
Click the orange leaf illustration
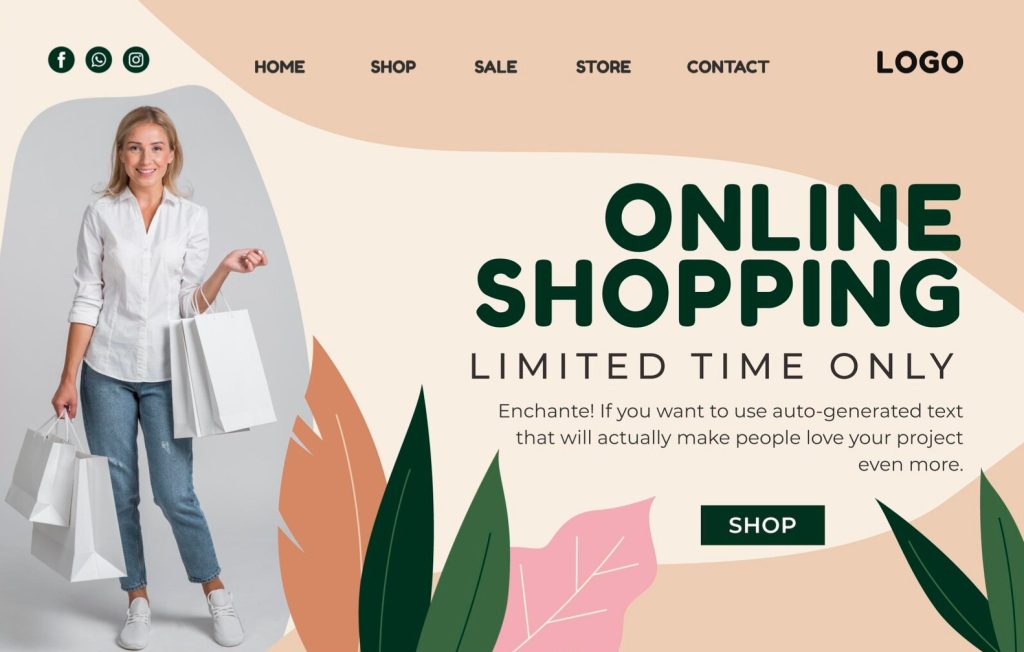332,497
